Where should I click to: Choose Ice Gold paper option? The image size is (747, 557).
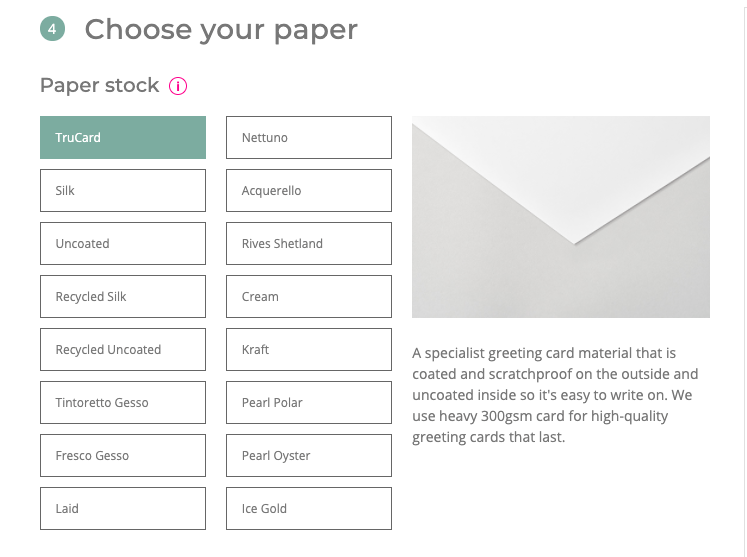point(309,508)
